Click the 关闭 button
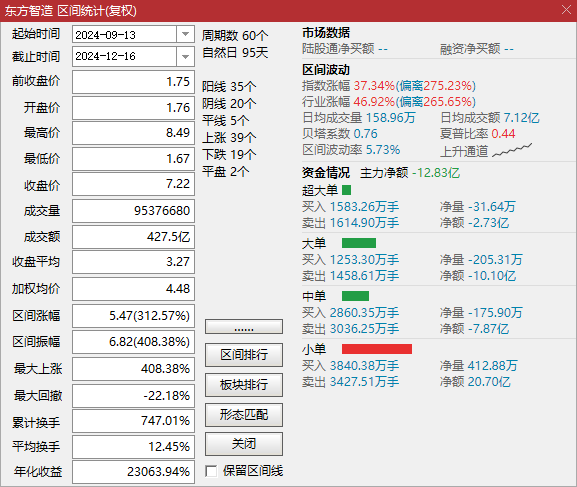577x487 pixels. (x=244, y=444)
